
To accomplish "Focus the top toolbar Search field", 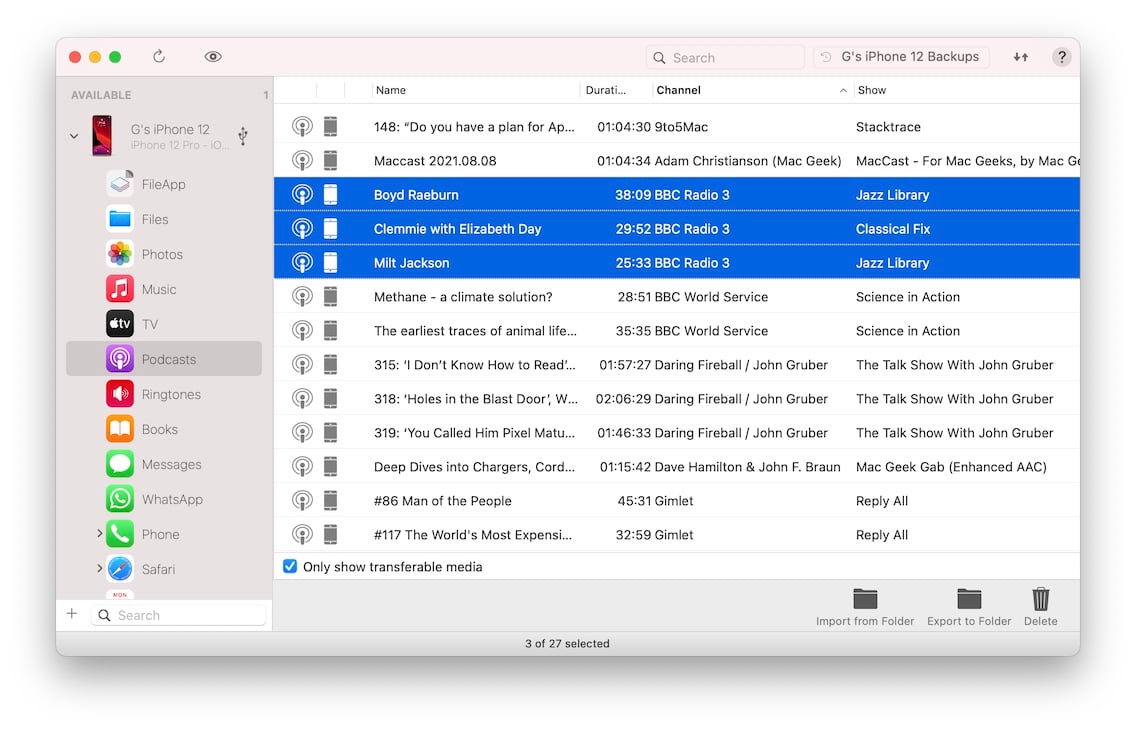I will [x=724, y=57].
